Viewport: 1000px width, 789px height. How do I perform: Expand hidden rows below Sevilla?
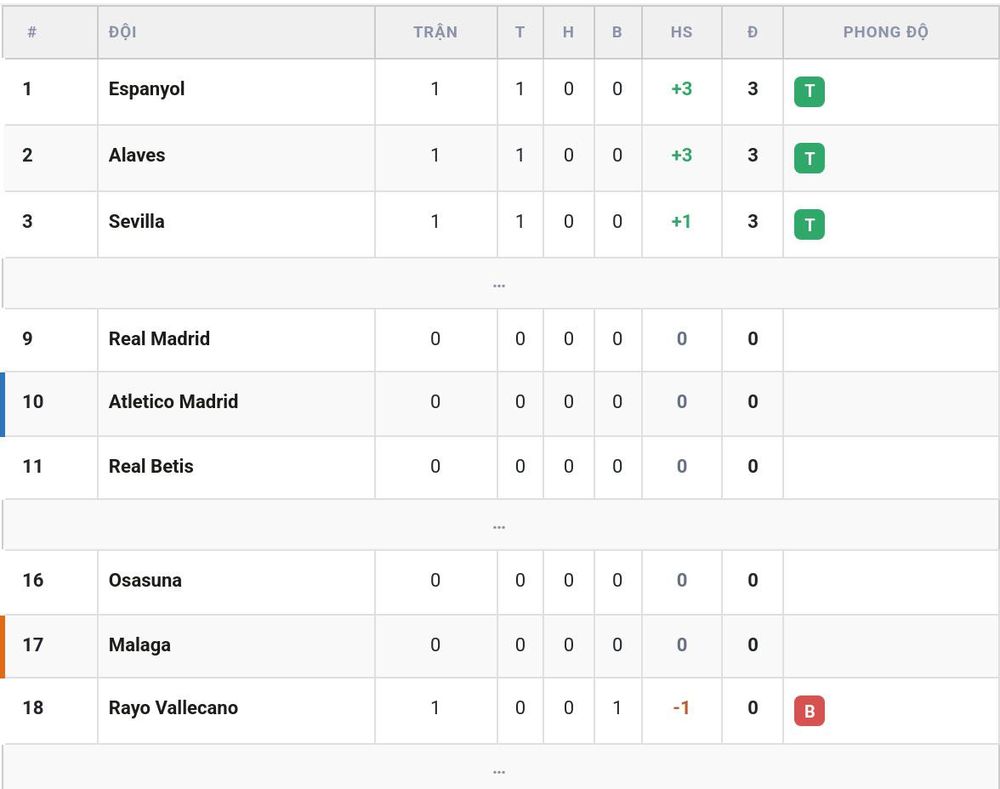[x=499, y=284]
